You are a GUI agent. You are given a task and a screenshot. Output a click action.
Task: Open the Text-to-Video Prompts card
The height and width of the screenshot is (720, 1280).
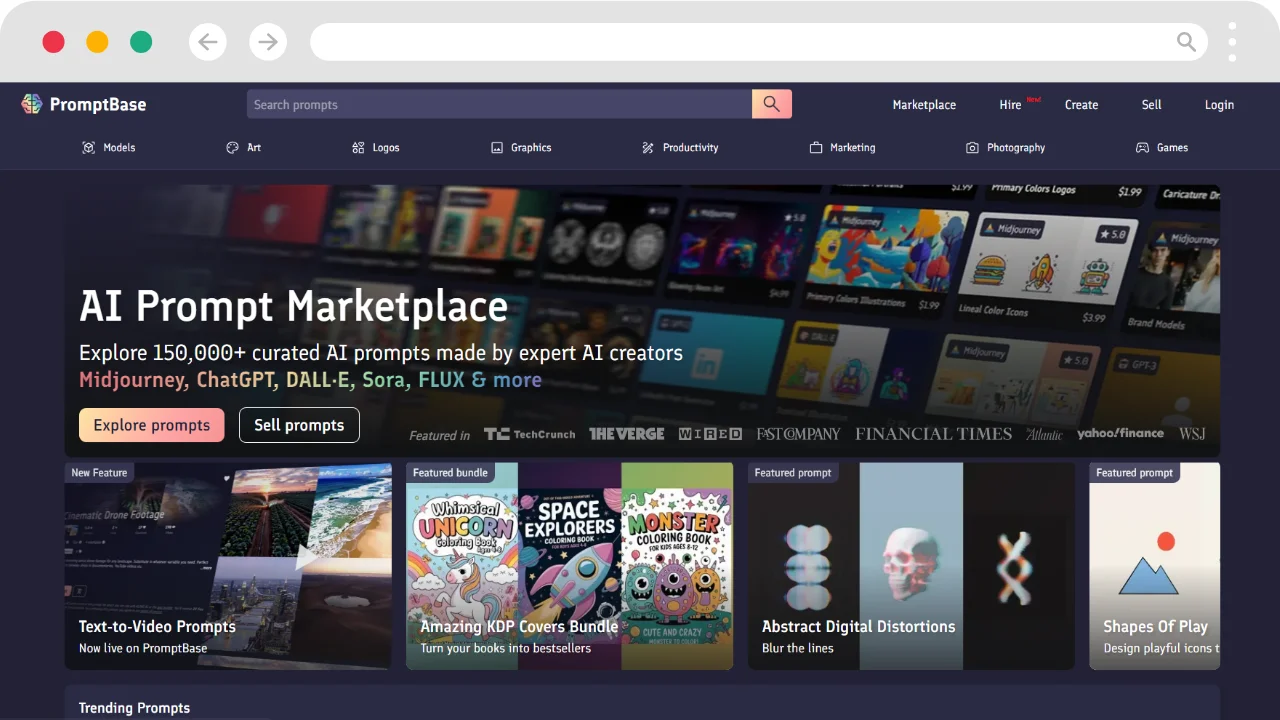tap(228, 565)
